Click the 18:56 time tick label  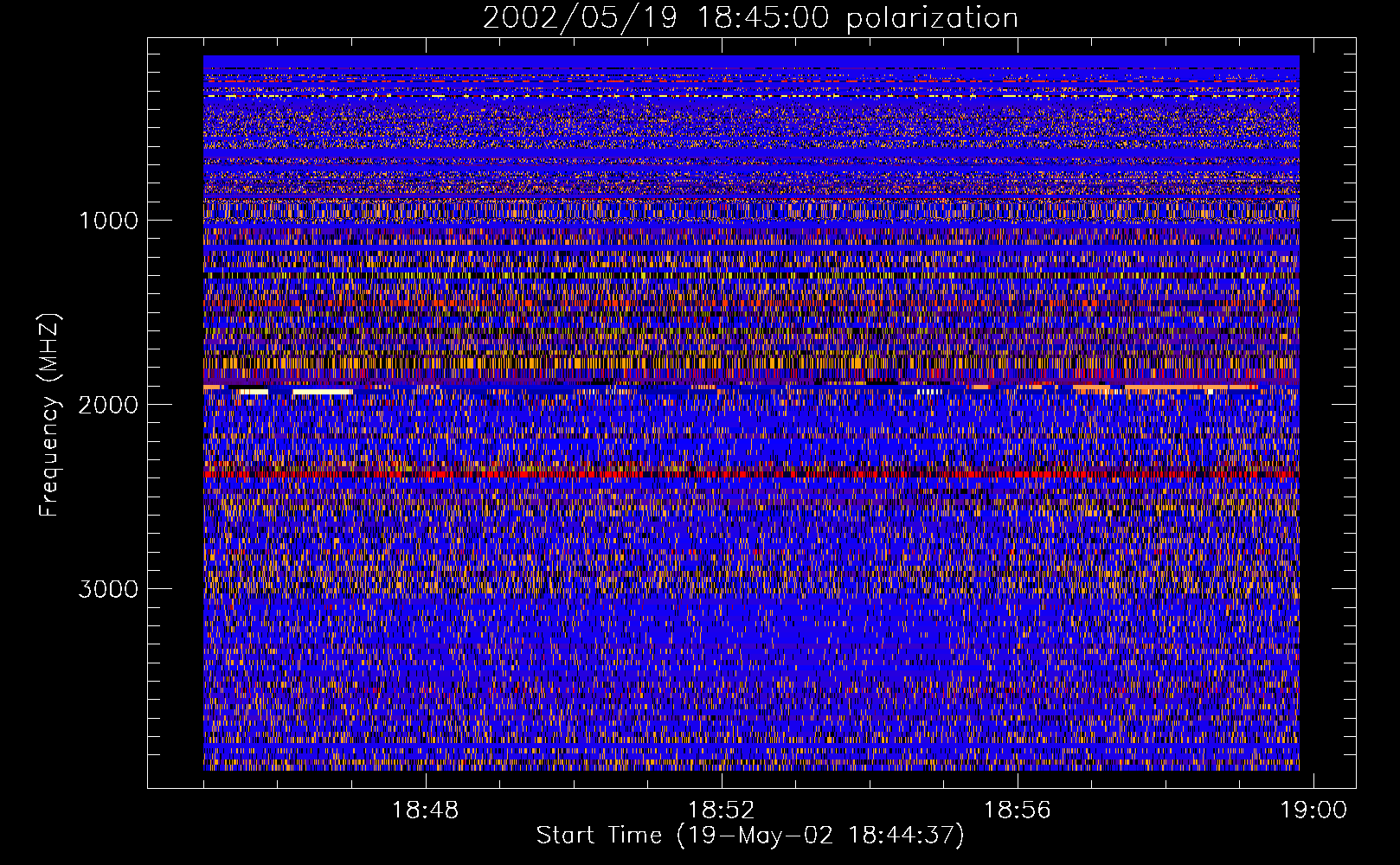[1018, 811]
